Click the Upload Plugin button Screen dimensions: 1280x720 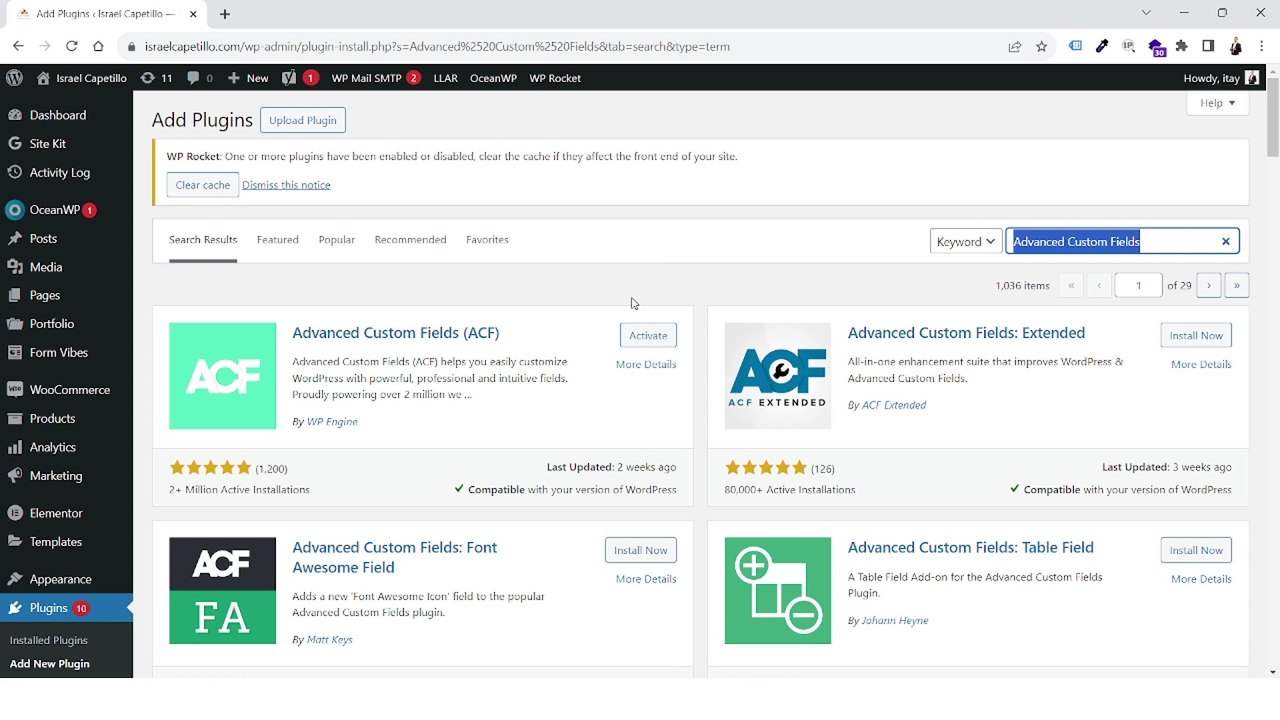pyautogui.click(x=302, y=120)
